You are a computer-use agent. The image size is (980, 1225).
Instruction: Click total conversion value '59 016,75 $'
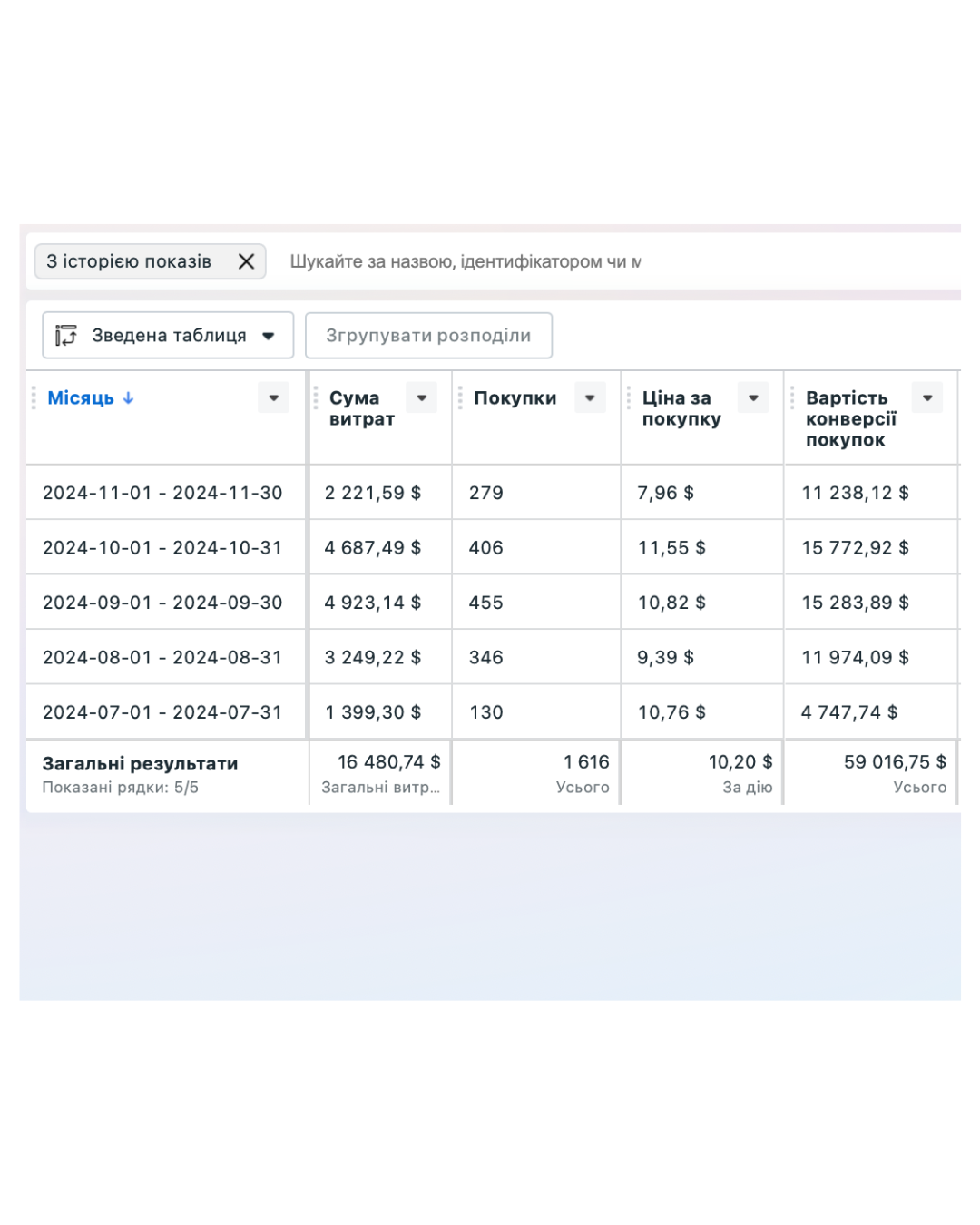895,762
